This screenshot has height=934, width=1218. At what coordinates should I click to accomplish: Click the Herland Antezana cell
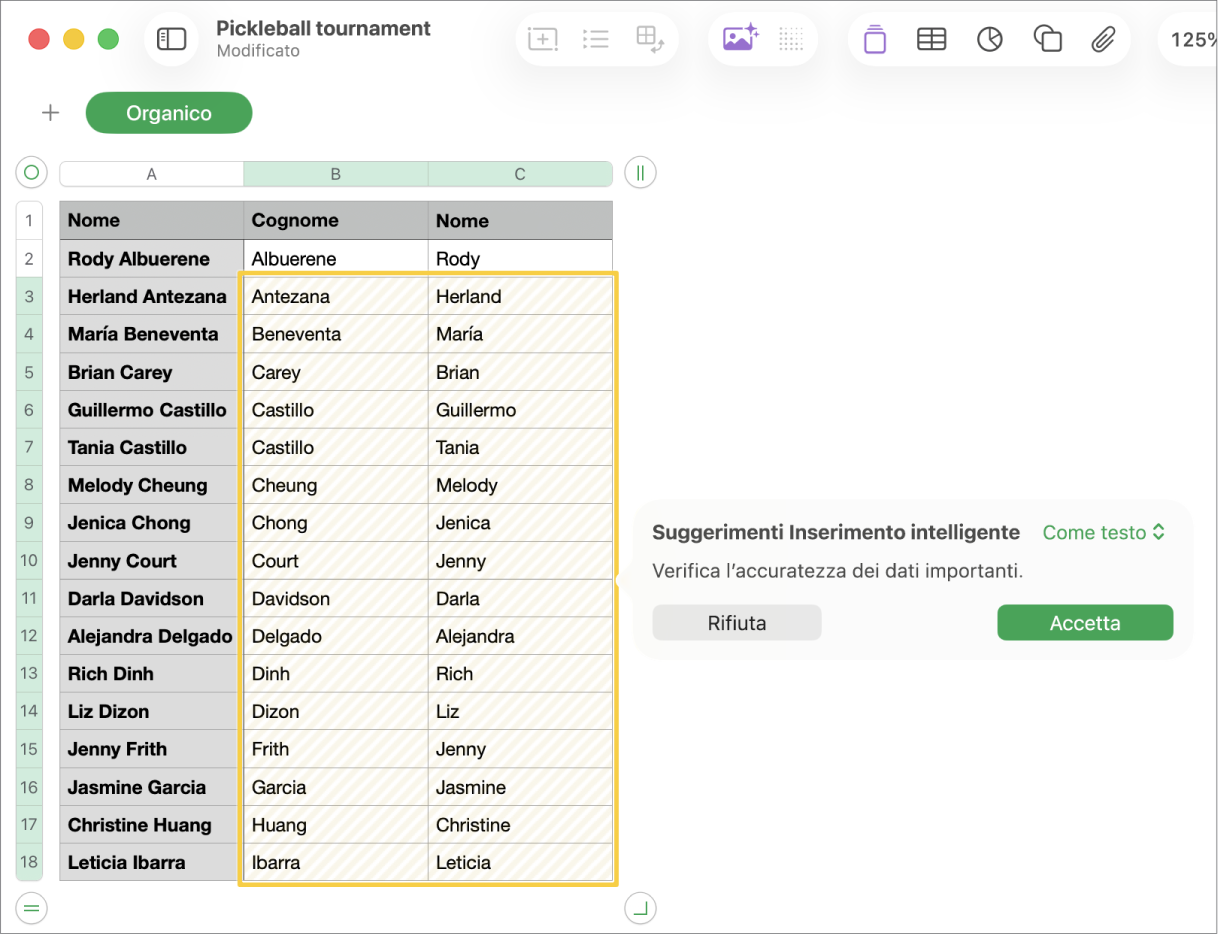152,296
